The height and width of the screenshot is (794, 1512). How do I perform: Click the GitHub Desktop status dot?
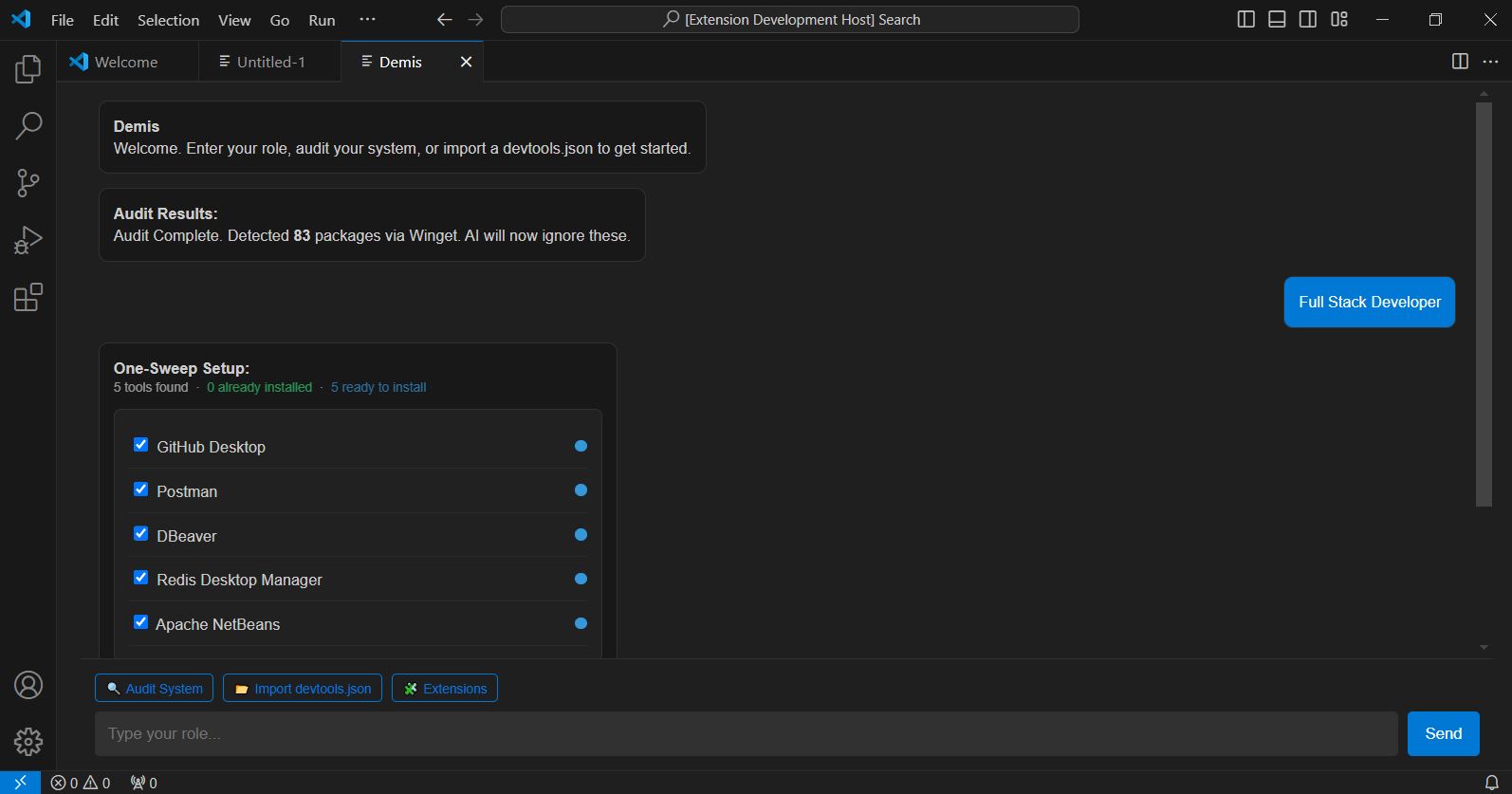click(x=581, y=446)
